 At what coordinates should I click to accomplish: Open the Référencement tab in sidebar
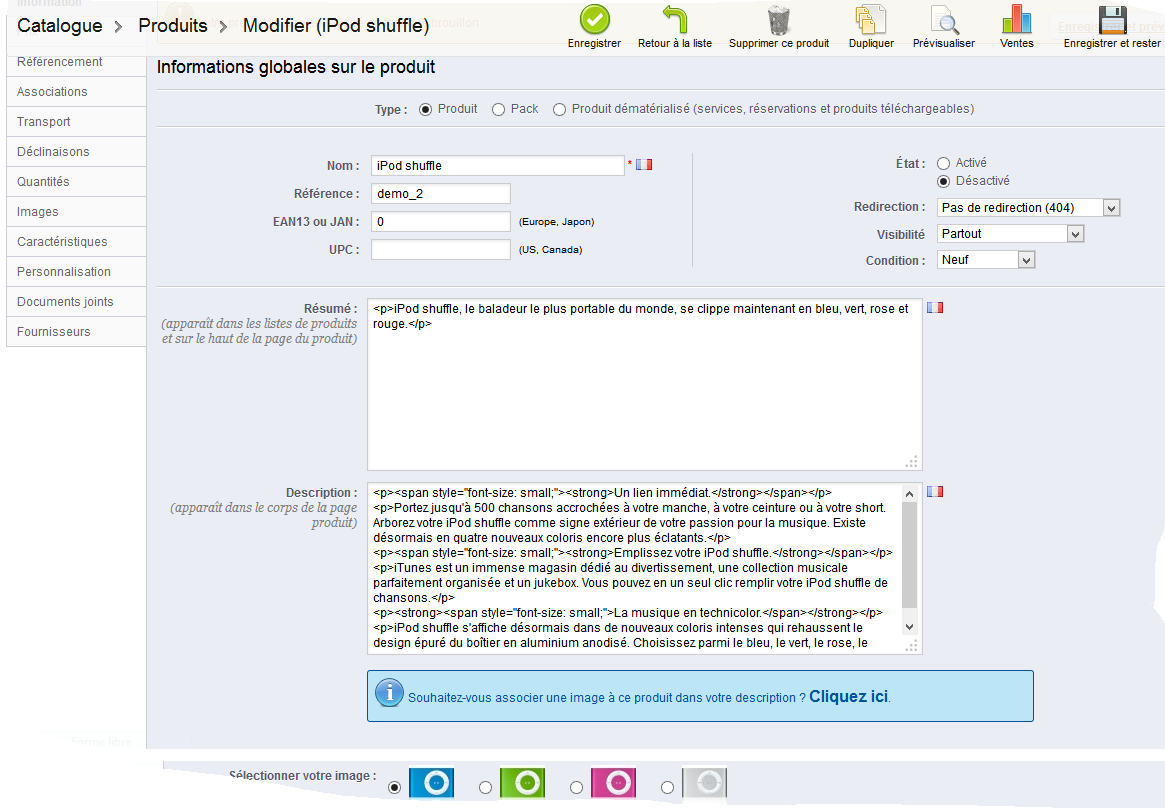(76, 62)
